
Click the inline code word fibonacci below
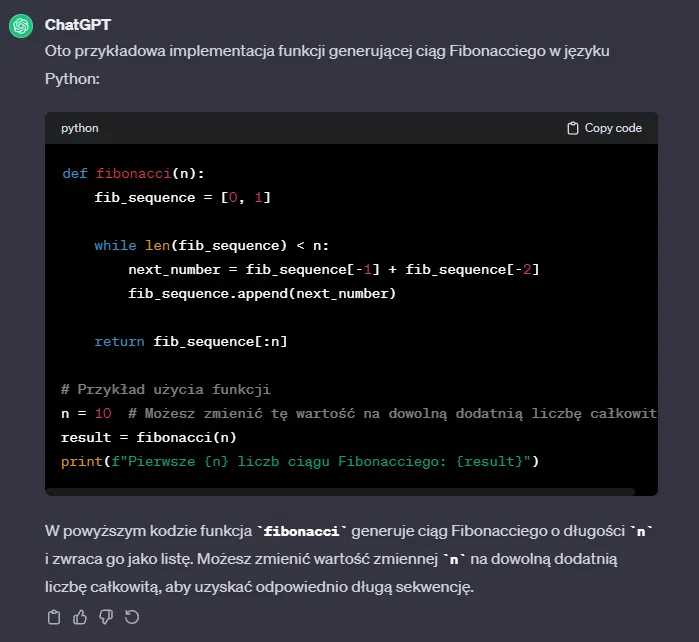click(x=303, y=530)
